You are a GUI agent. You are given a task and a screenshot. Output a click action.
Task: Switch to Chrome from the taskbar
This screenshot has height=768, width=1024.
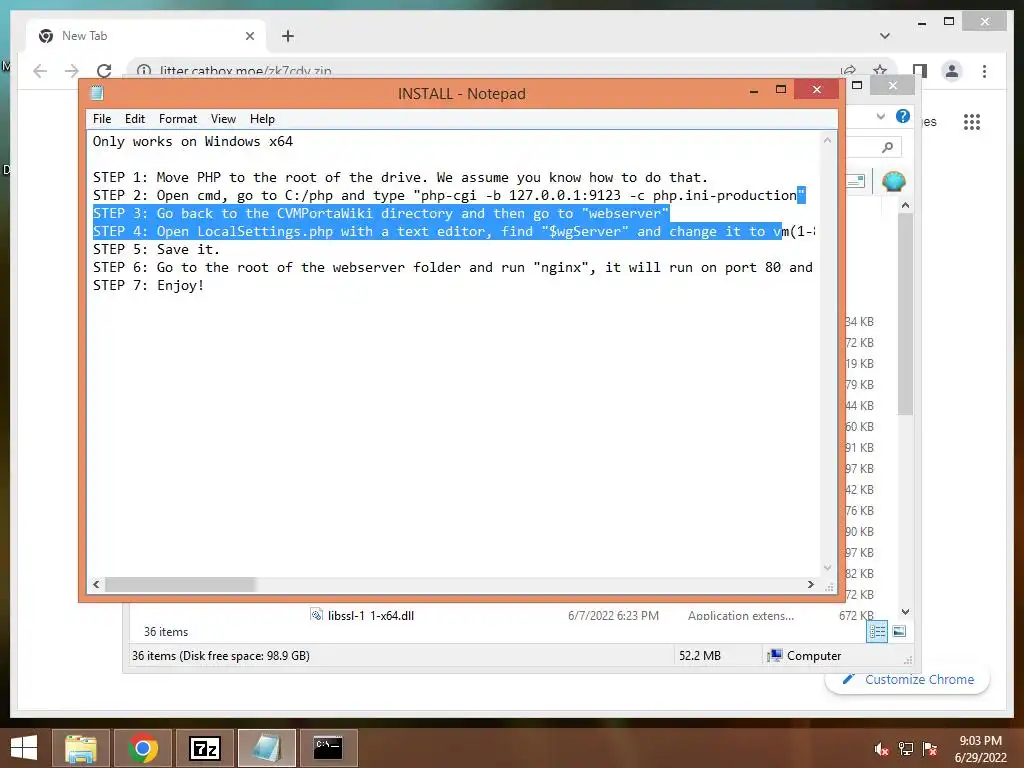143,748
